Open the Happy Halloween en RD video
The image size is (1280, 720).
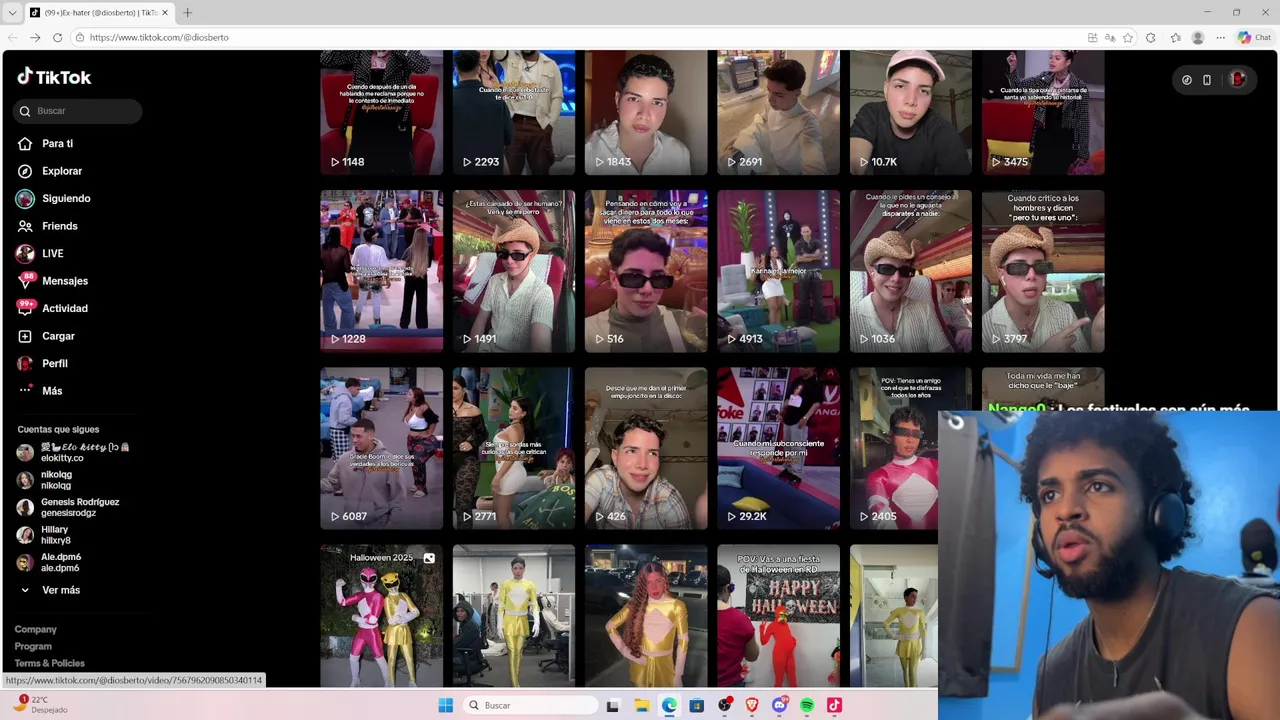778,616
